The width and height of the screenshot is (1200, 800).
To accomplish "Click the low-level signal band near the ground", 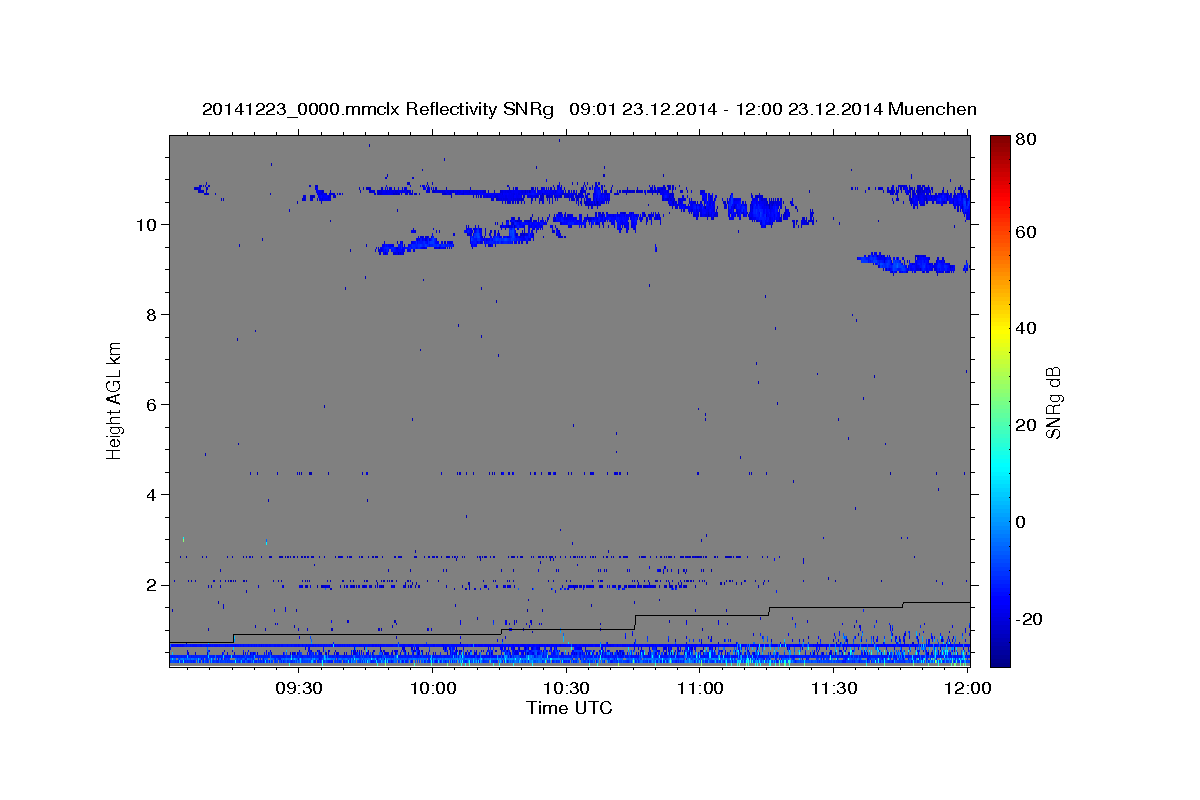I will pyautogui.click(x=569, y=654).
